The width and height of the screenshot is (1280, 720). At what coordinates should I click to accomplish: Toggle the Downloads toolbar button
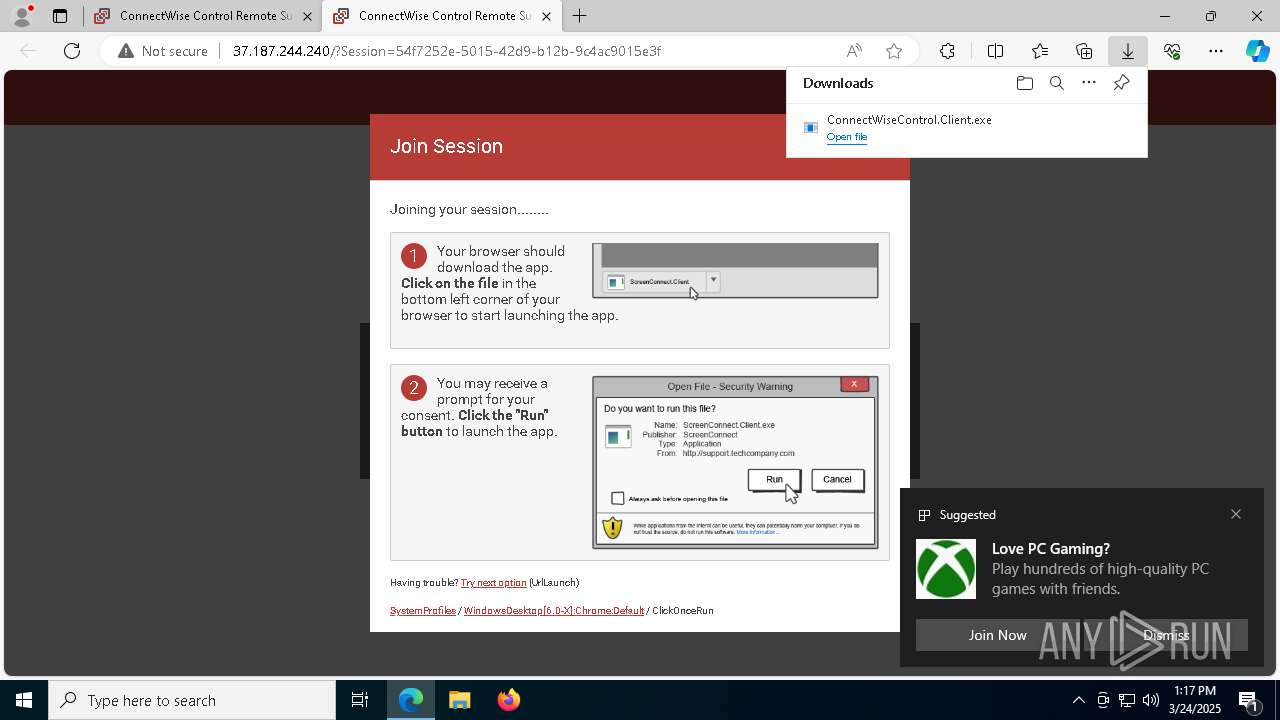[1128, 51]
